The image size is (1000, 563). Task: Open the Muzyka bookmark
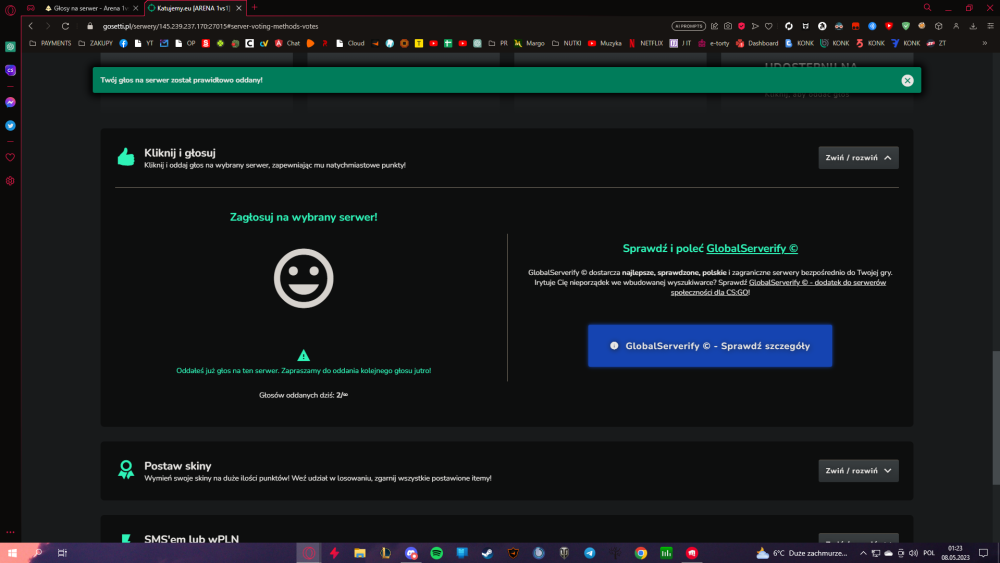pos(605,43)
